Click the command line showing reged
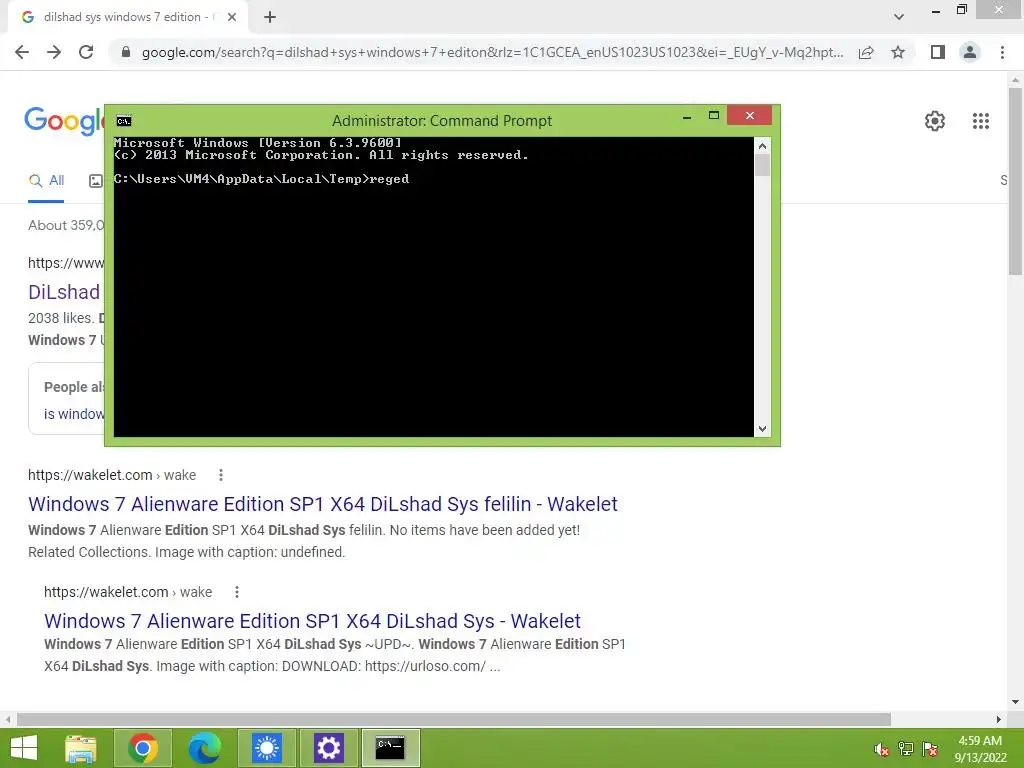The width and height of the screenshot is (1024, 768). tap(261, 179)
